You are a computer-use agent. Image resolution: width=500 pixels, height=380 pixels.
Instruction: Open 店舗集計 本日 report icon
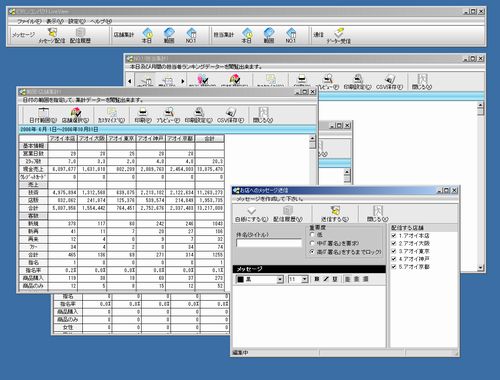[147, 35]
